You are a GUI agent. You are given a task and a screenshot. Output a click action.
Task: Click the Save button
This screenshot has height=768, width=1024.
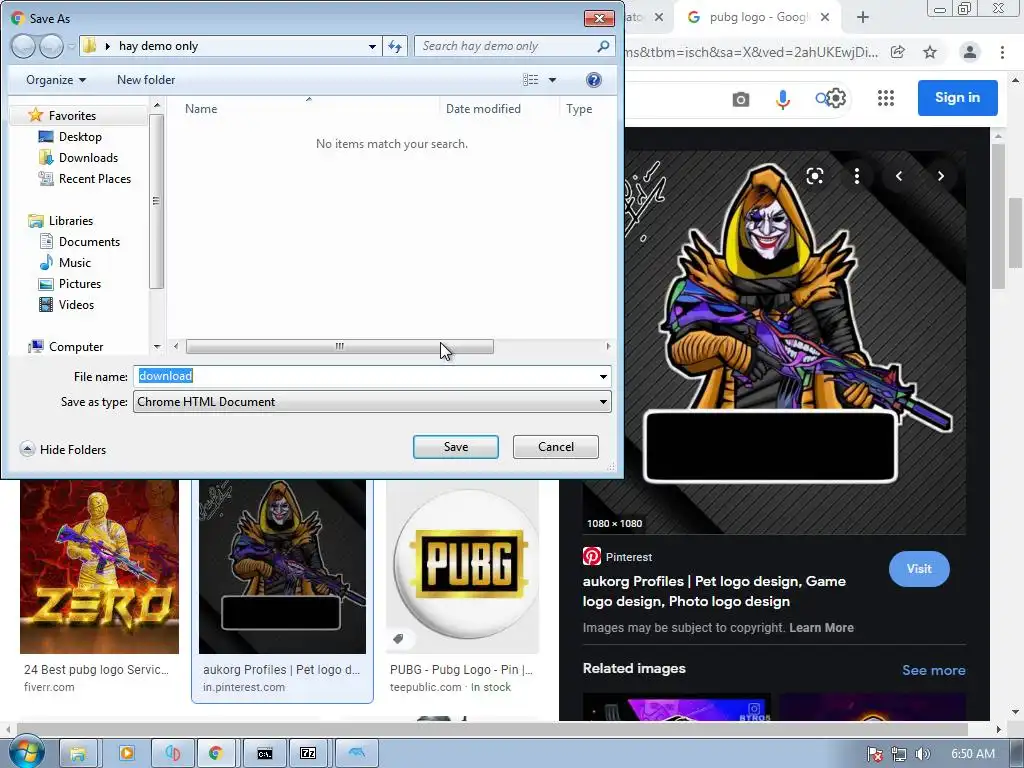coord(456,447)
